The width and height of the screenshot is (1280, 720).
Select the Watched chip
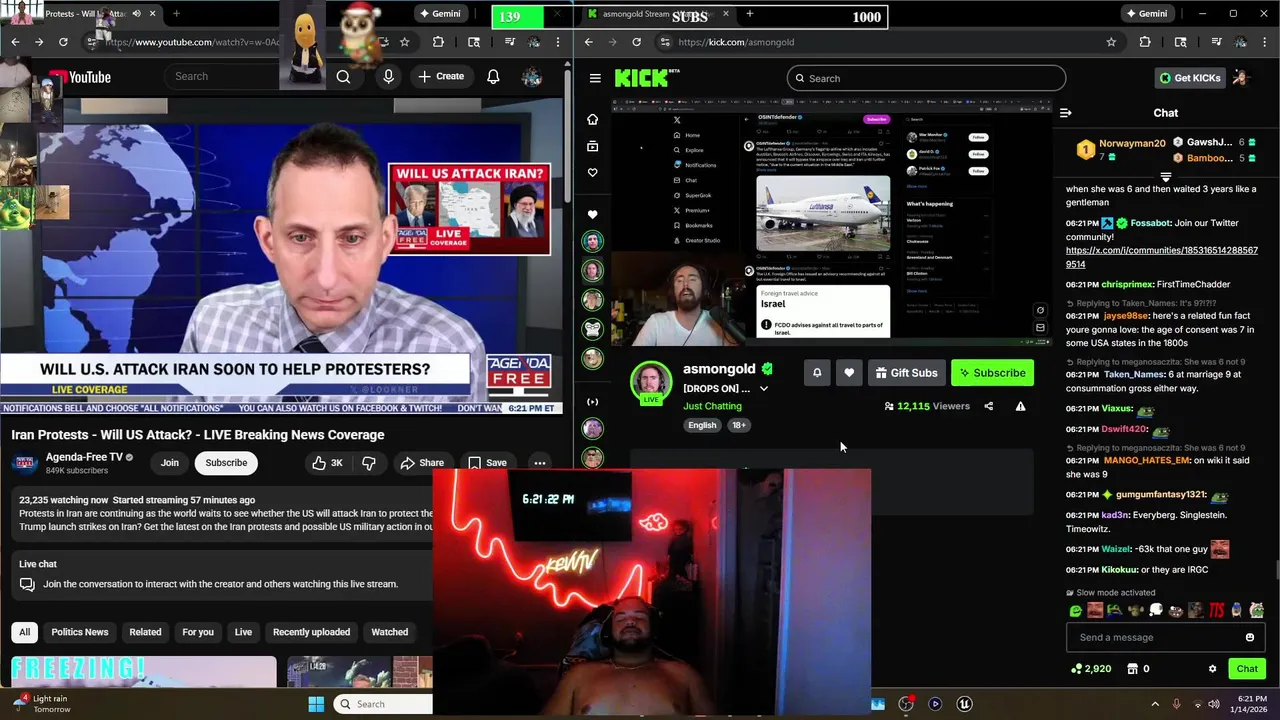(x=390, y=632)
